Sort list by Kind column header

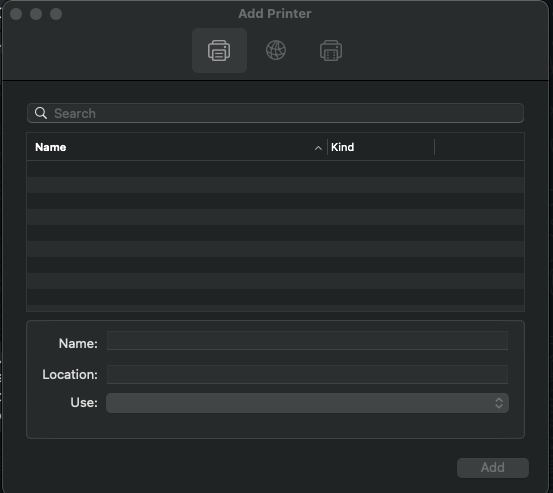pos(342,147)
